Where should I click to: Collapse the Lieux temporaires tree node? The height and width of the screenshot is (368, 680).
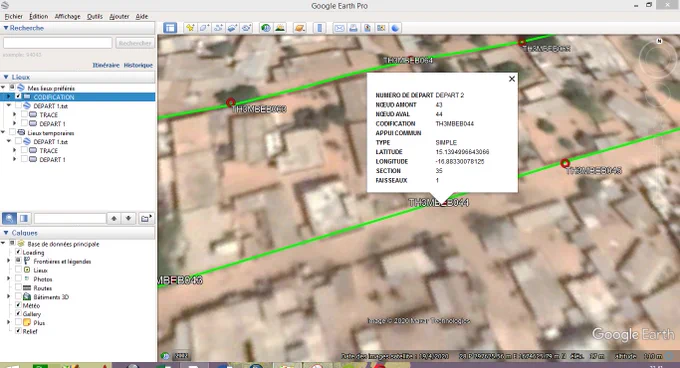3,132
